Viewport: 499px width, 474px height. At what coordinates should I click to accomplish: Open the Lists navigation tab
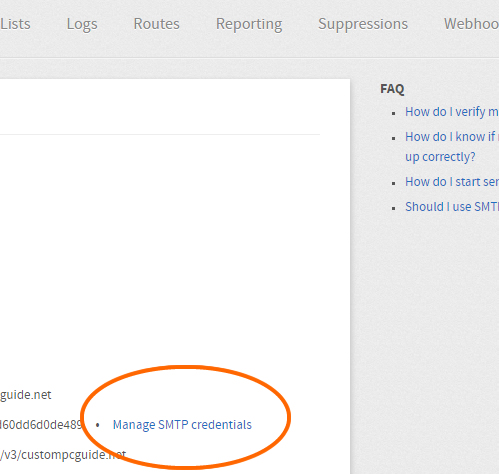[15, 24]
